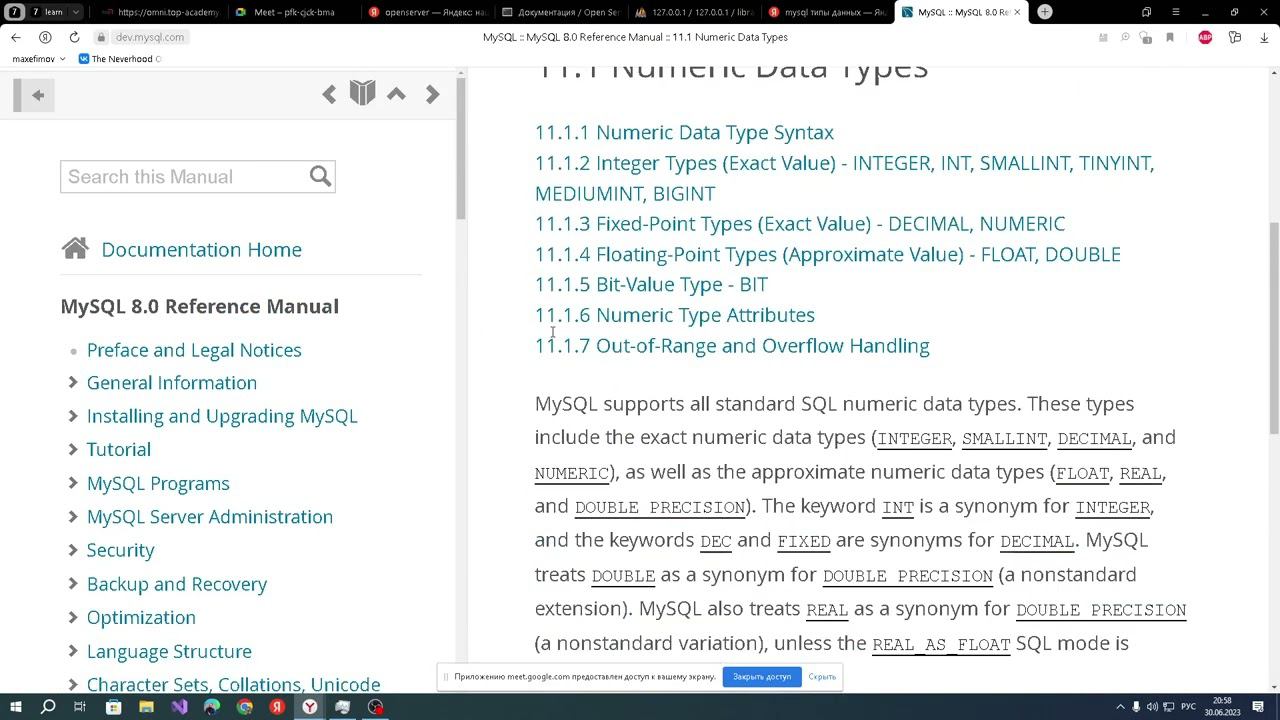Click the dev.mysql.com address bar

pos(150,37)
